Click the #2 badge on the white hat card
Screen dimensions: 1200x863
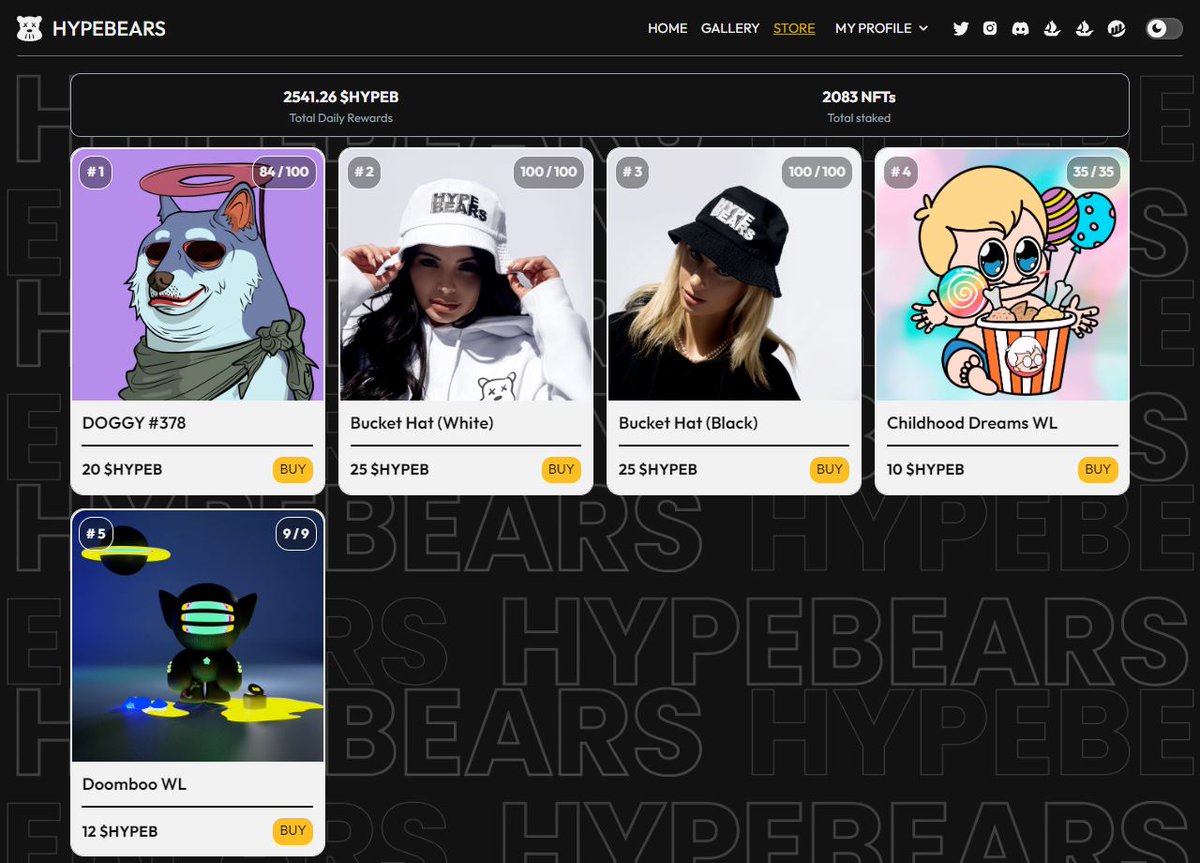(x=364, y=172)
